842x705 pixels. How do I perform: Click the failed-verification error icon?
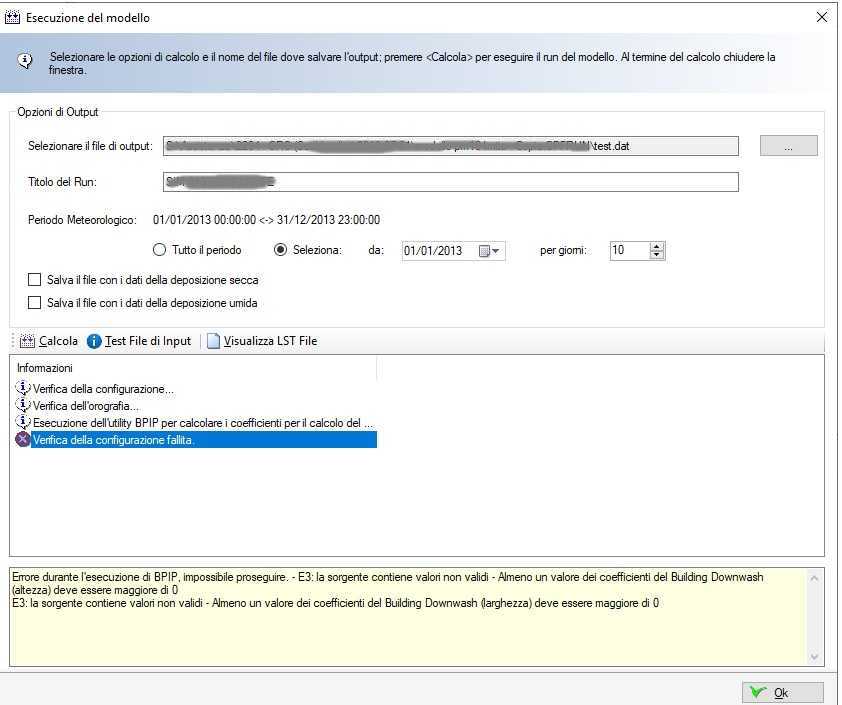[22, 440]
